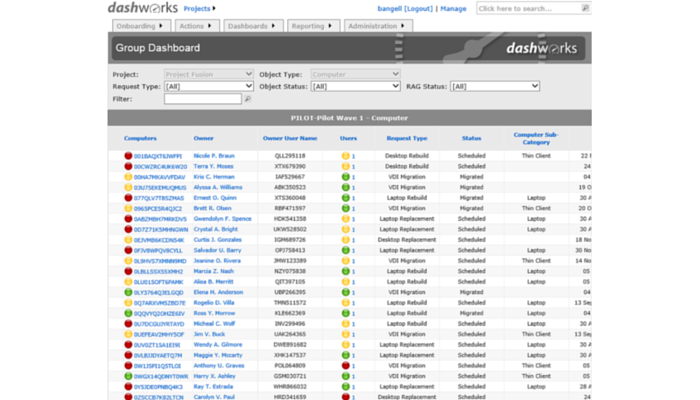The height and width of the screenshot is (400, 700).
Task: Open the Actions menu
Action: tap(197, 26)
